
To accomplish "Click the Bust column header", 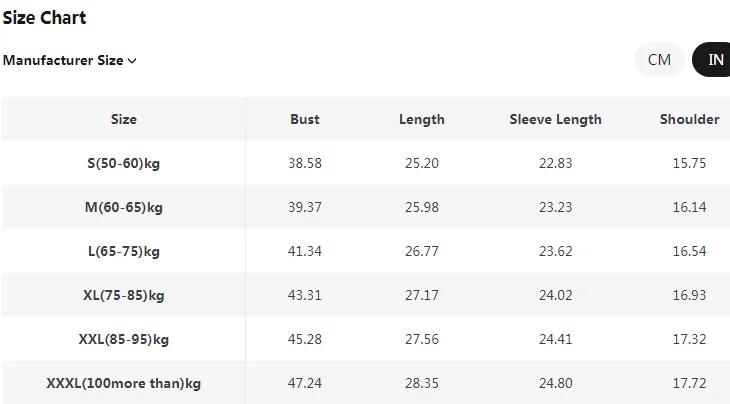I will 305,119.
